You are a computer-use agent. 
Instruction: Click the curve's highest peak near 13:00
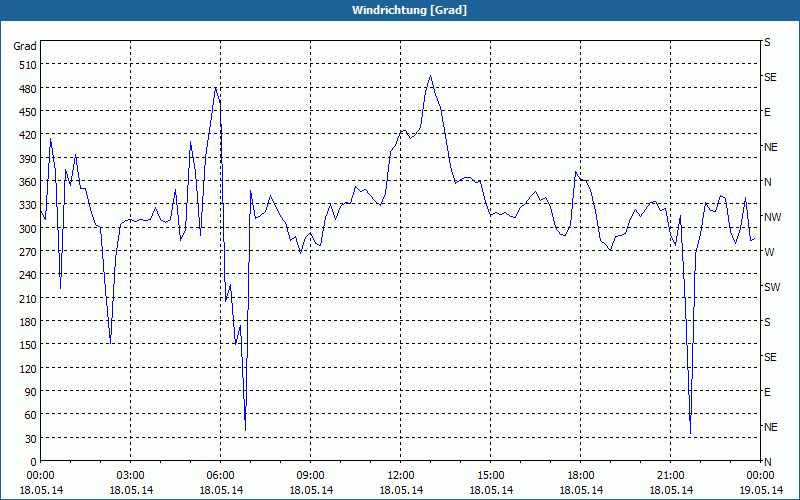[431, 76]
